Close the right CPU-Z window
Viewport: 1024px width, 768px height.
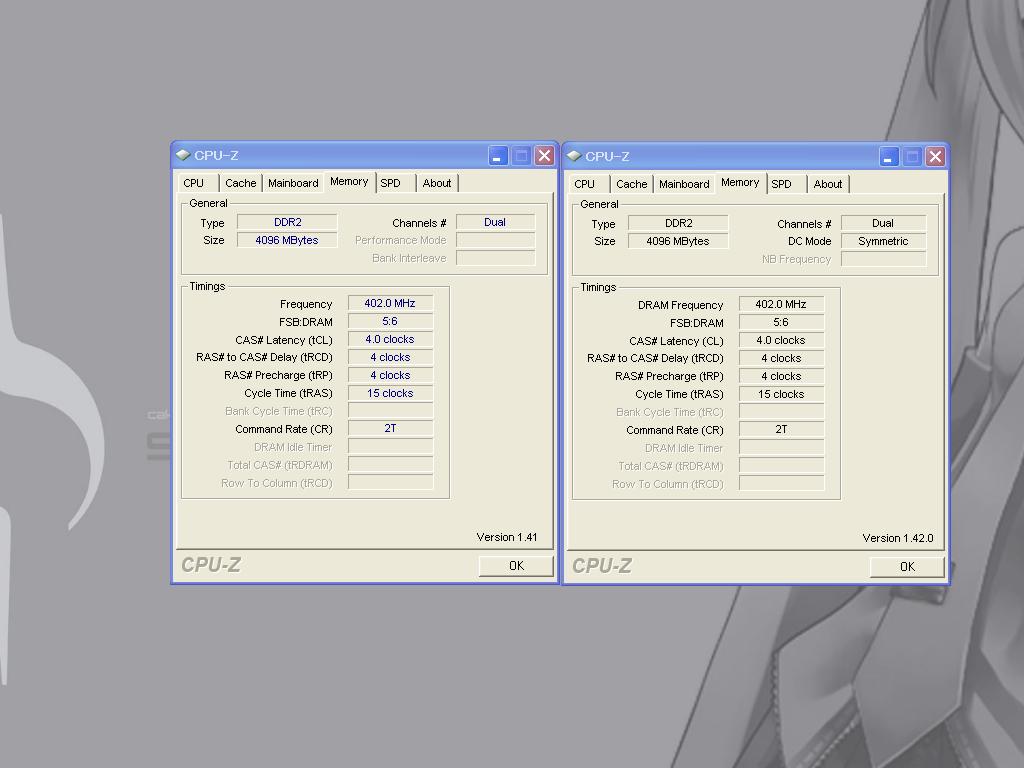point(935,157)
